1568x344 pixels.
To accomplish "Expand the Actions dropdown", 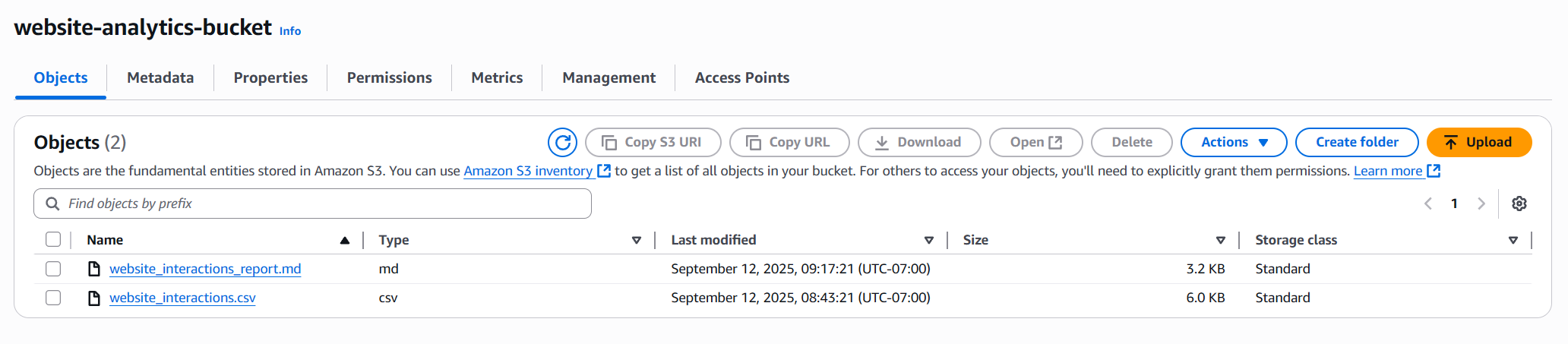I will (1234, 142).
